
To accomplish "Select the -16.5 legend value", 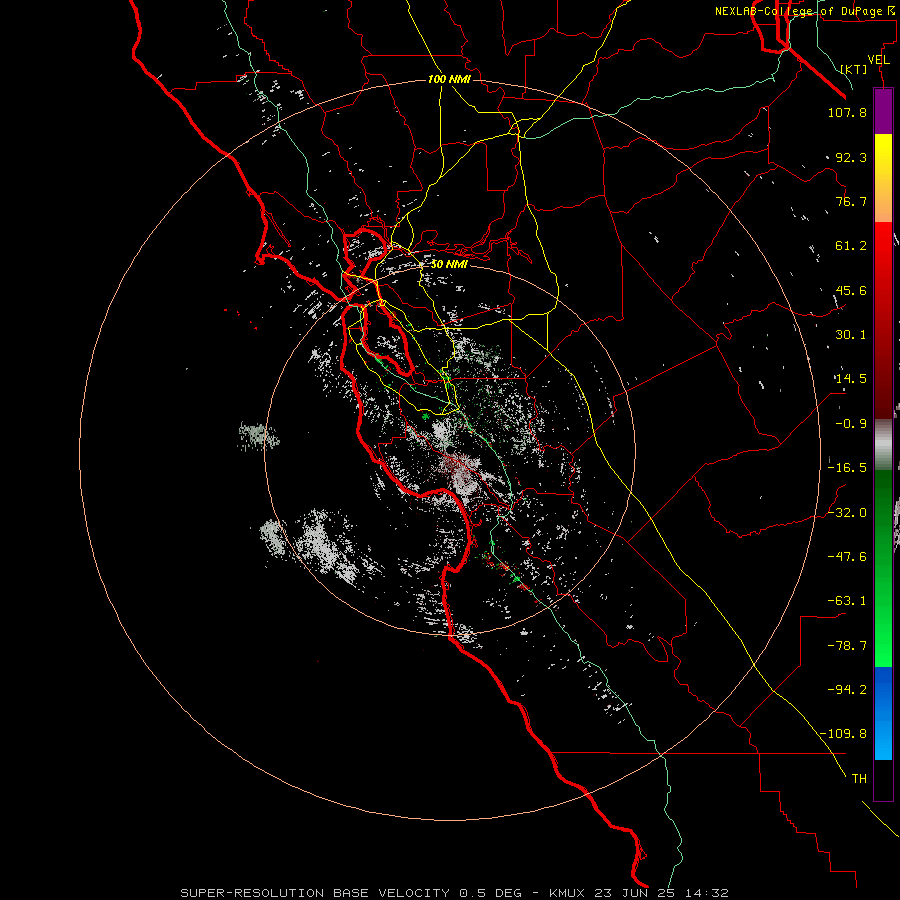I will tap(847, 468).
